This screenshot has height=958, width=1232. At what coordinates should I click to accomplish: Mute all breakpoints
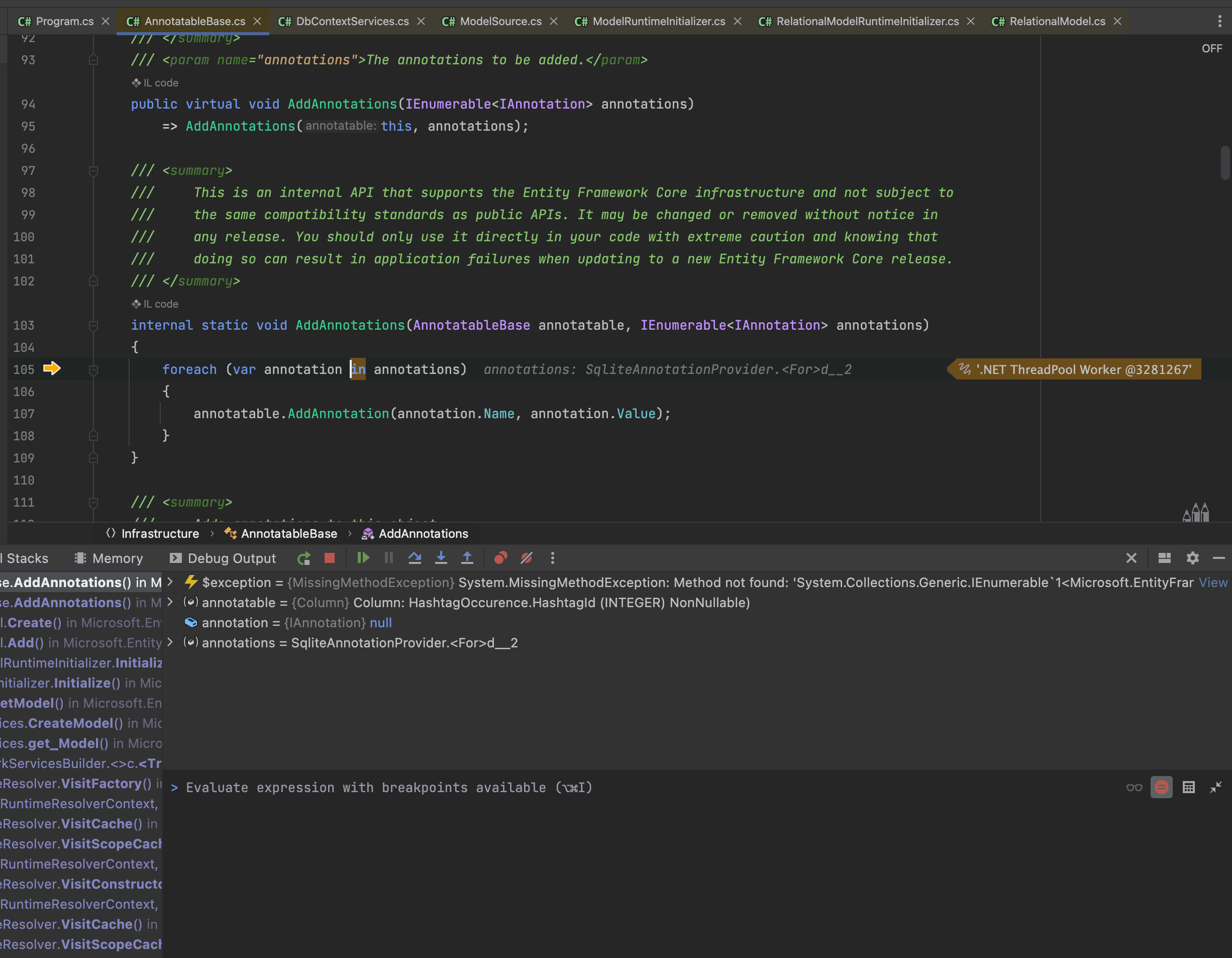tap(526, 558)
